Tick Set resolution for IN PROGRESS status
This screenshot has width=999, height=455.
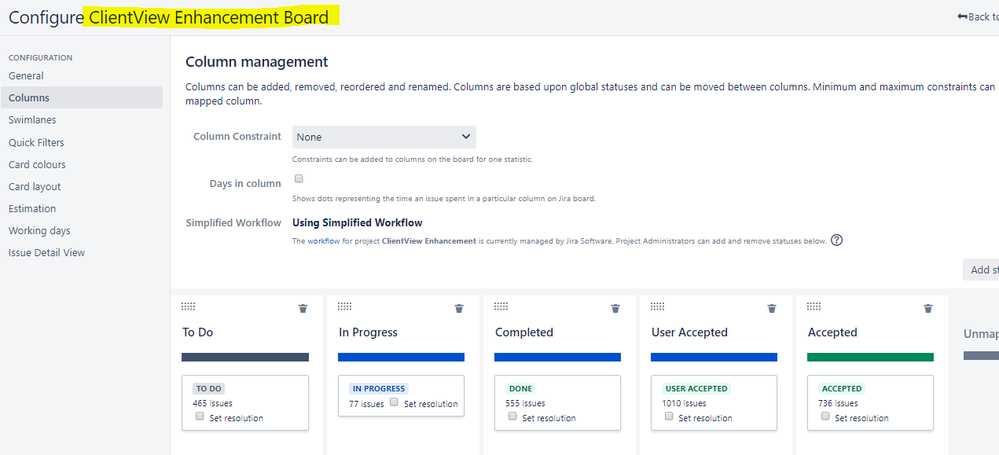pyautogui.click(x=394, y=402)
